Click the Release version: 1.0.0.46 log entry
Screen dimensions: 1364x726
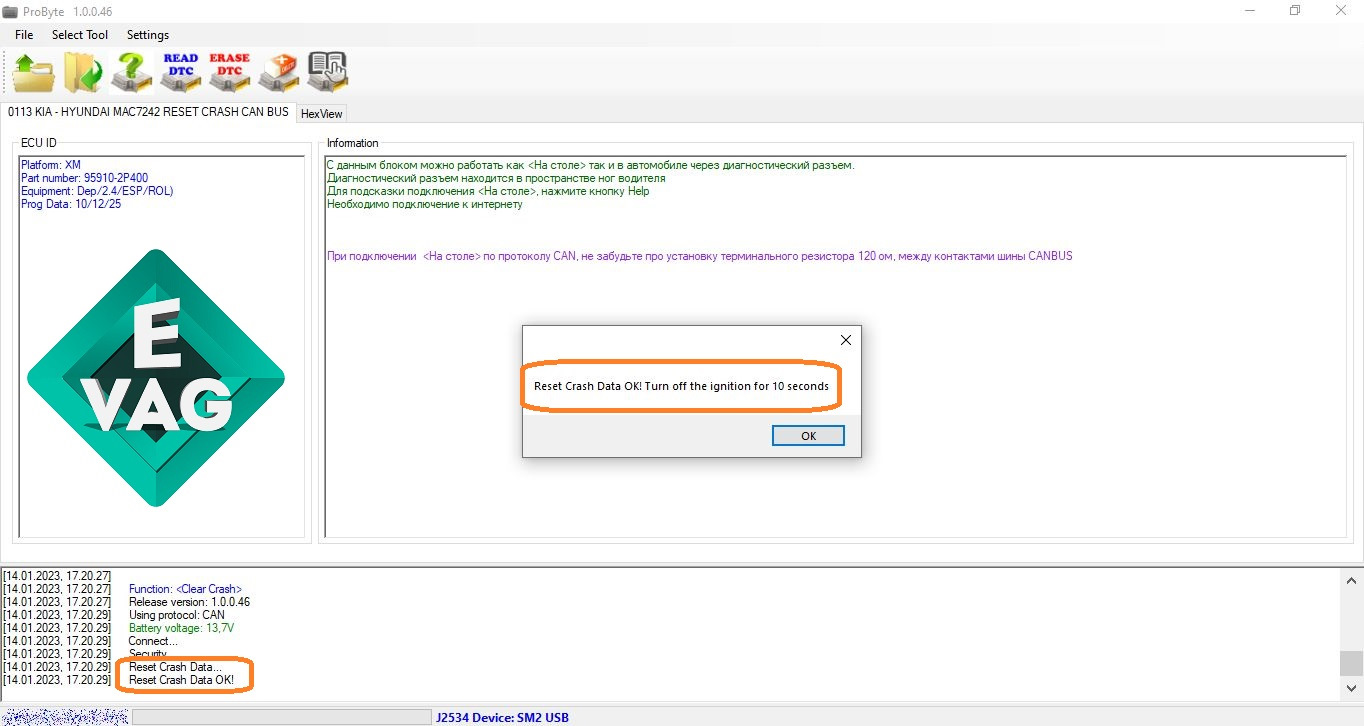click(189, 602)
